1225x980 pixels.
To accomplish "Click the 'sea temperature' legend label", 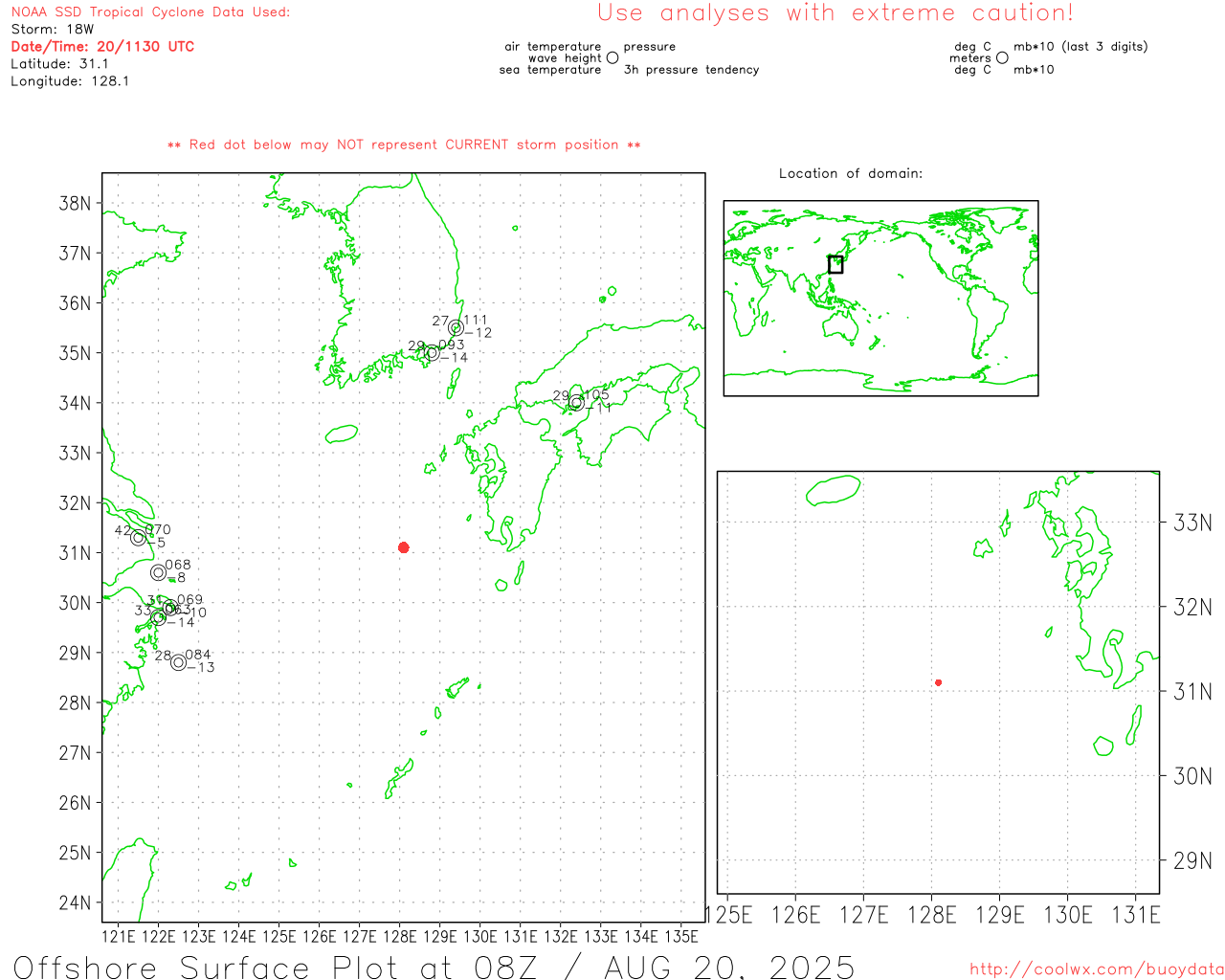I will [x=550, y=70].
